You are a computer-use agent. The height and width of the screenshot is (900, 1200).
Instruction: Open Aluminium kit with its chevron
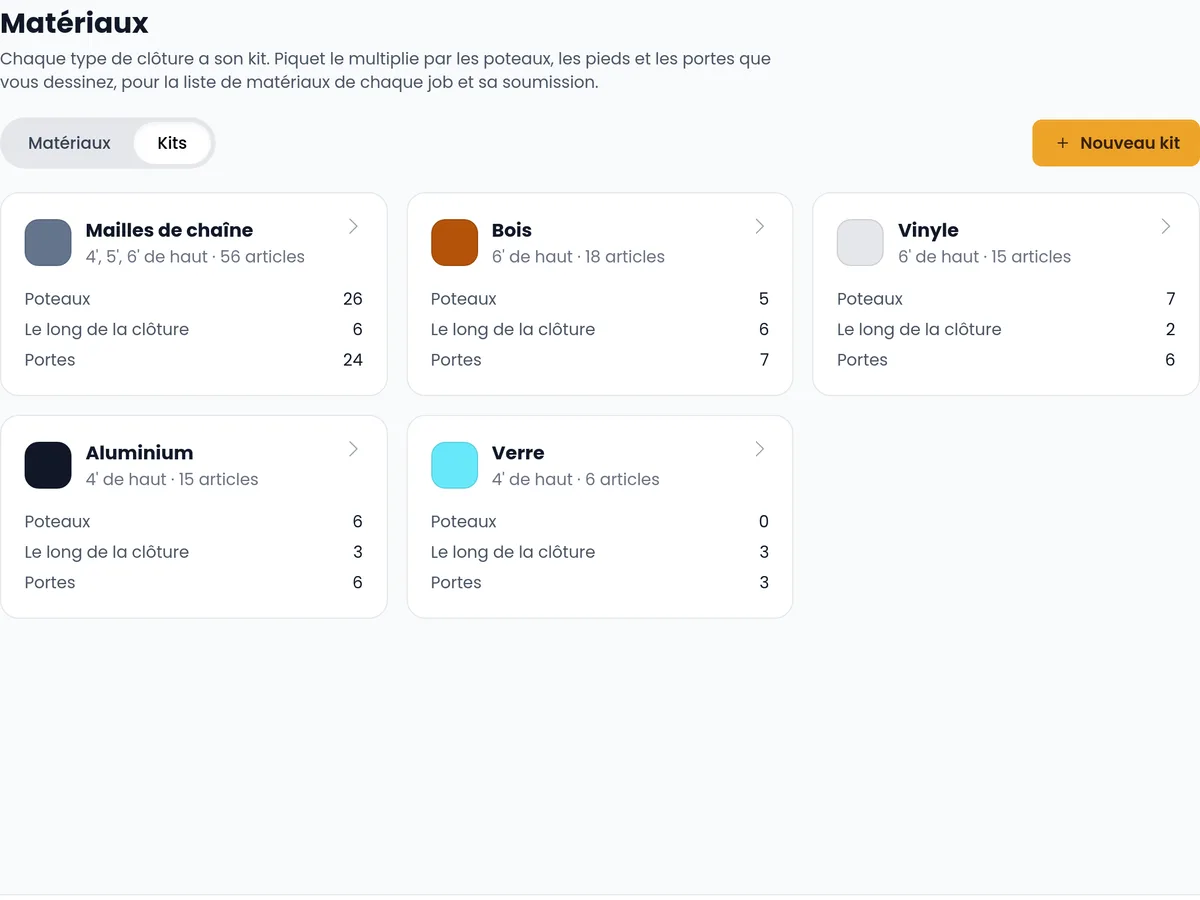pyautogui.click(x=353, y=450)
